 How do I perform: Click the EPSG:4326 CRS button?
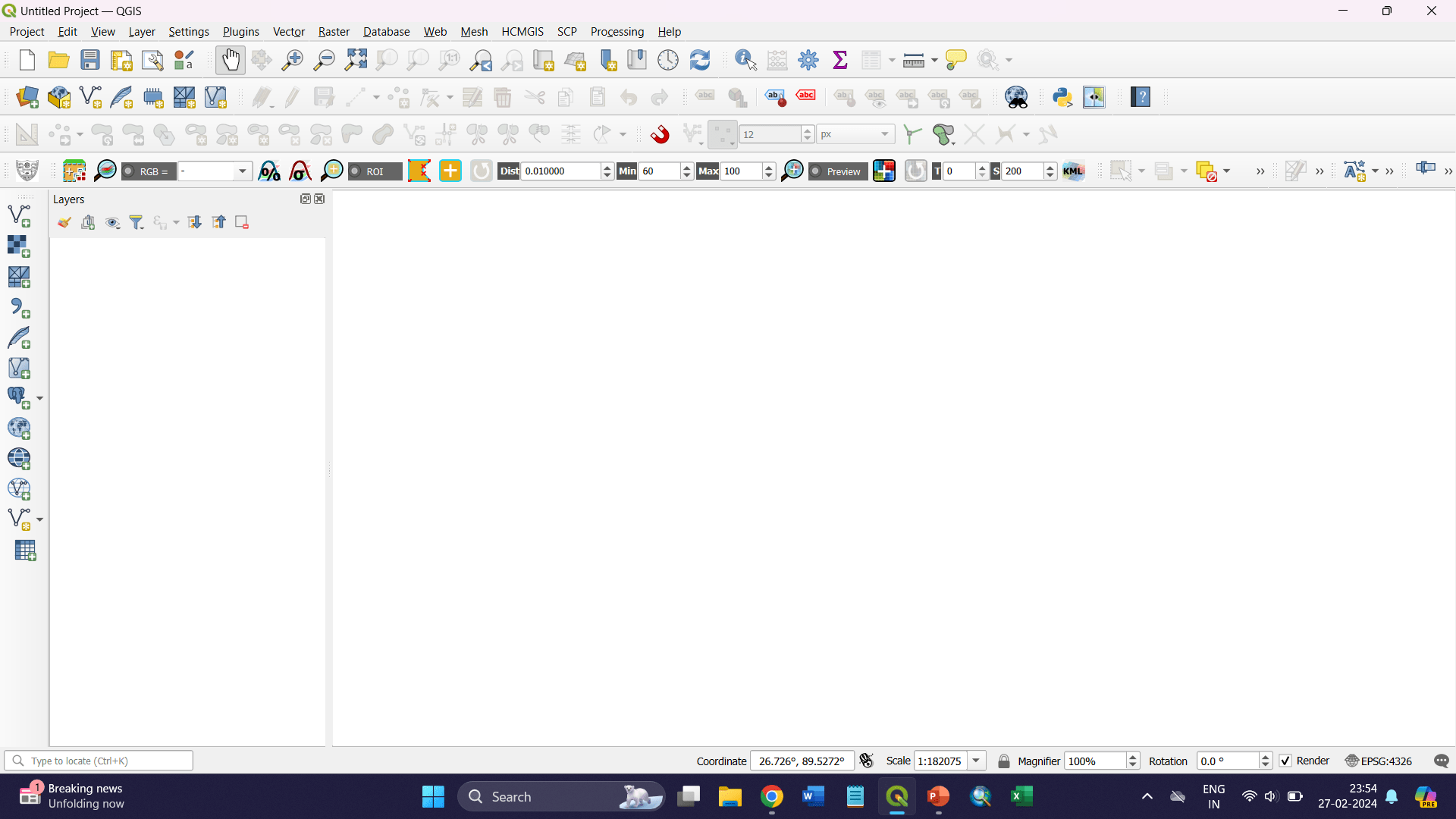tap(1379, 761)
